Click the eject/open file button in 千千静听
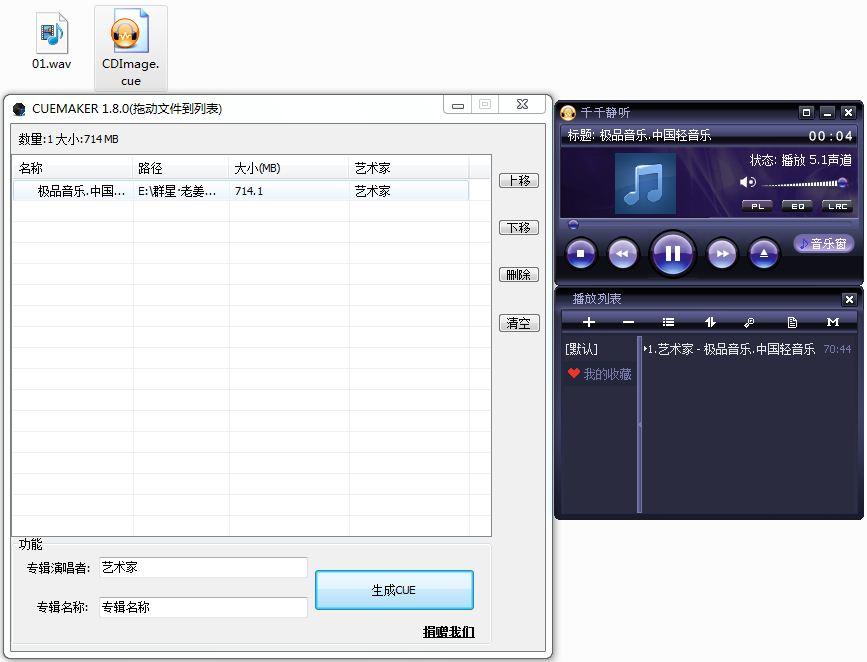 tap(764, 254)
